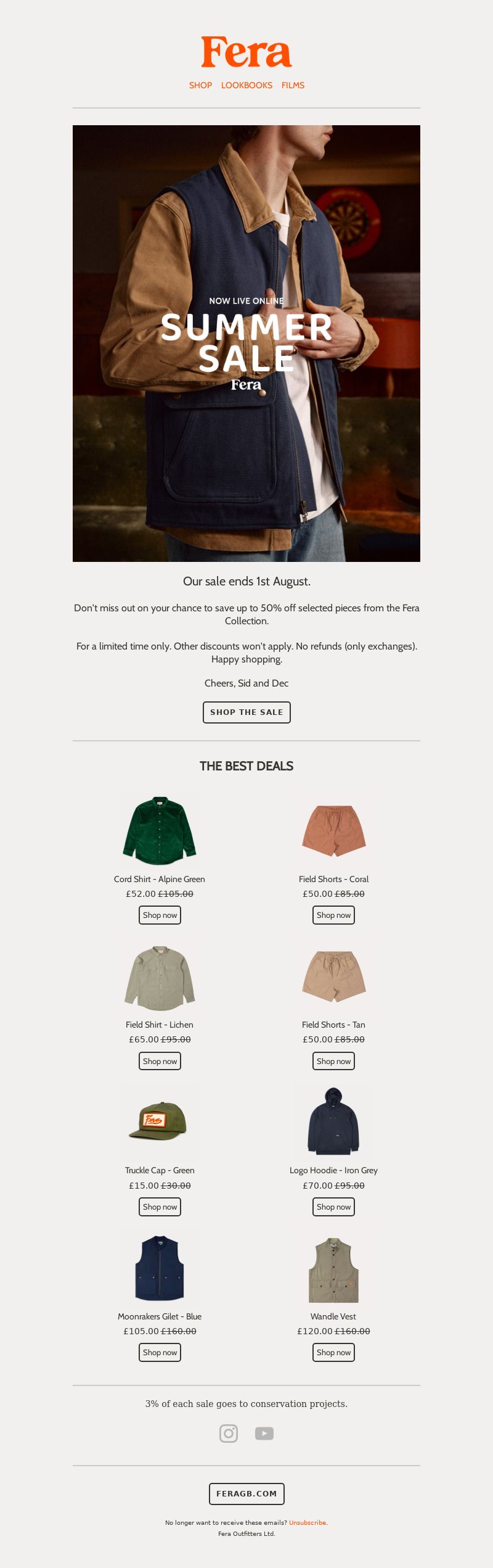Open the Instagram icon link
Screen dimensions: 493x1568
[229, 1433]
